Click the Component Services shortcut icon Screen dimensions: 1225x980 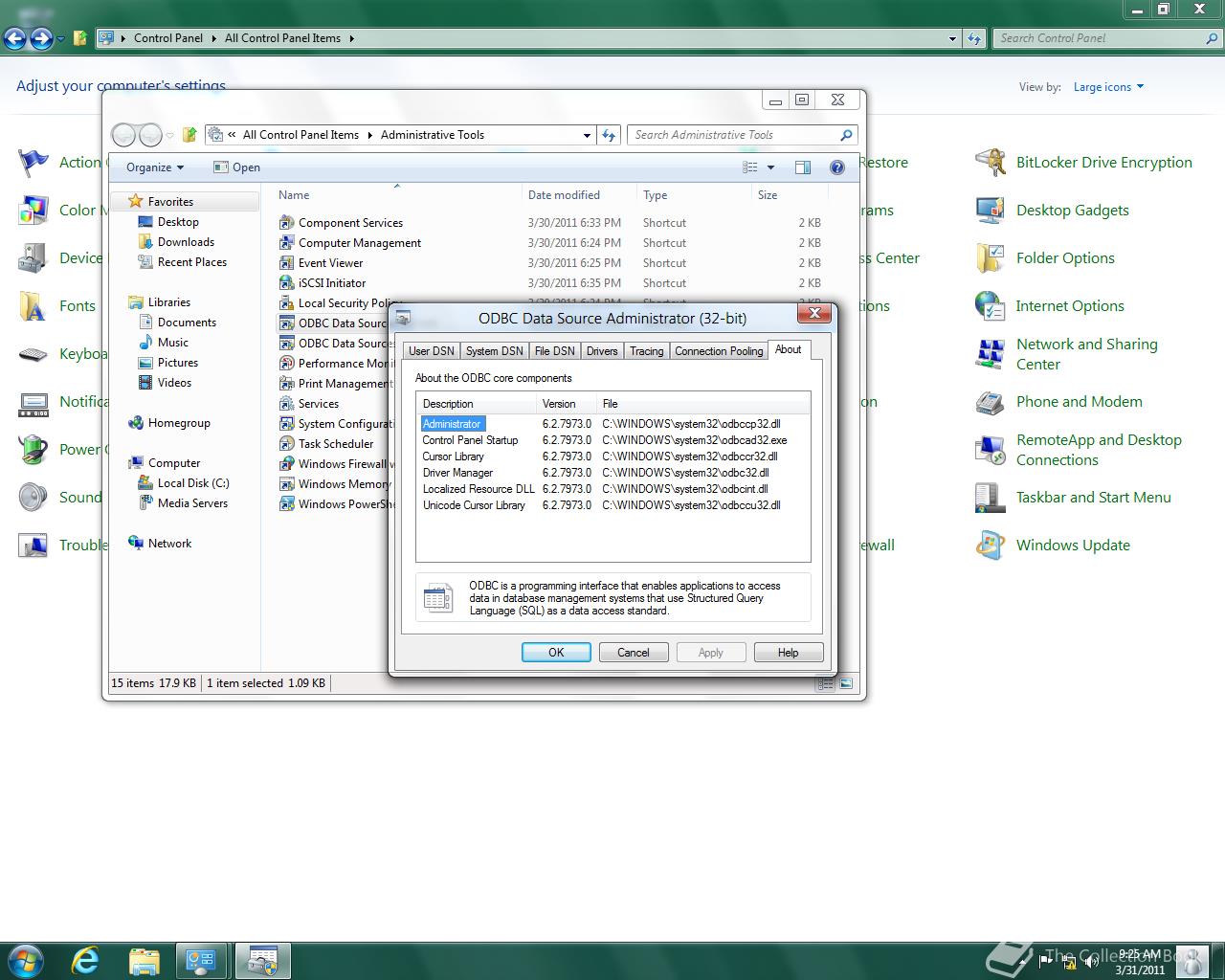[x=286, y=222]
